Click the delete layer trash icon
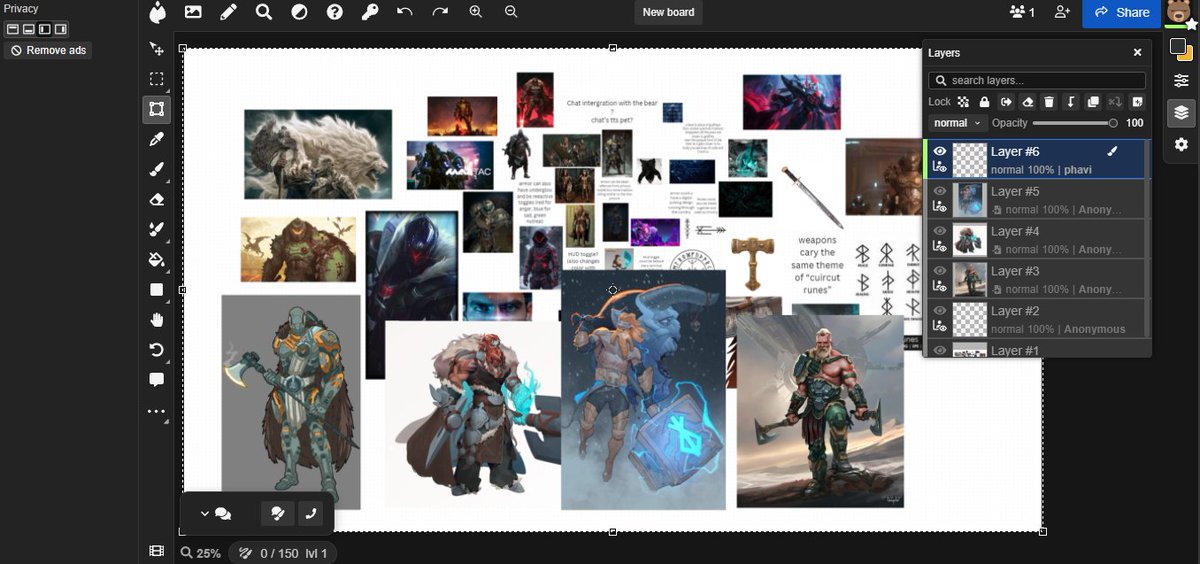 [1049, 102]
